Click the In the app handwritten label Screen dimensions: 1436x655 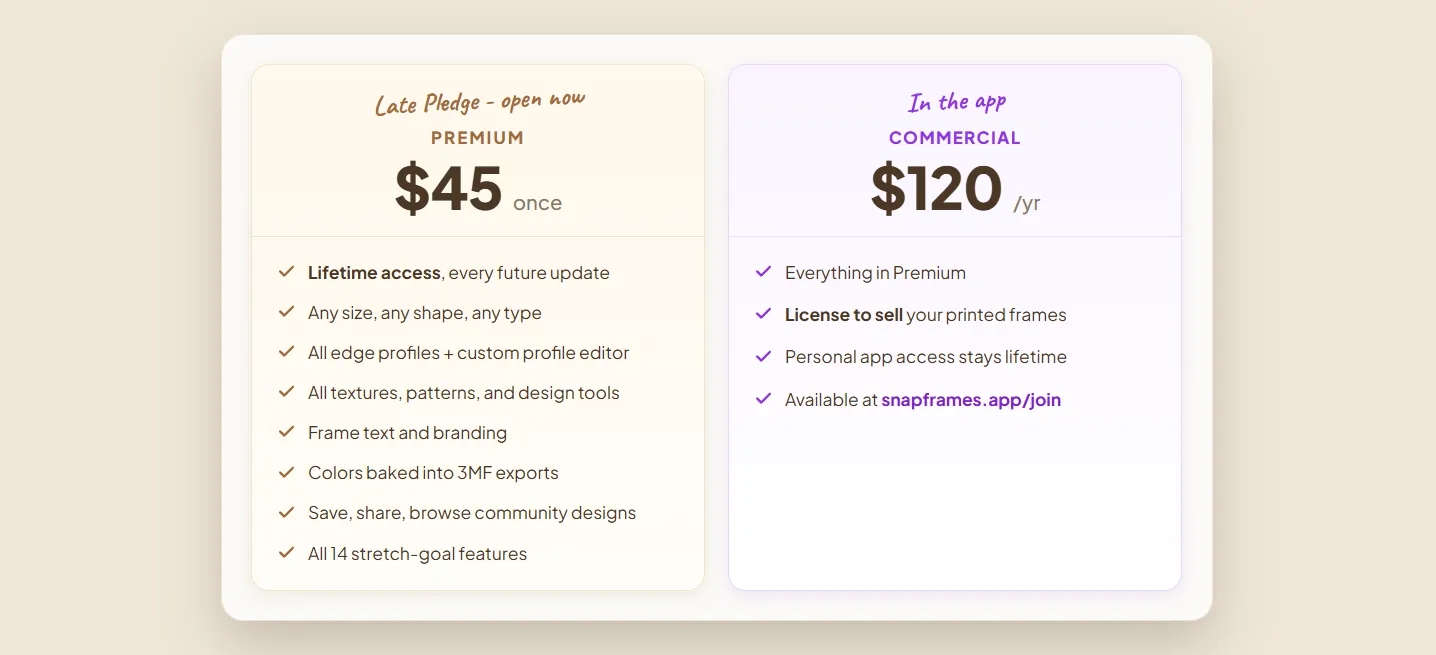point(957,102)
